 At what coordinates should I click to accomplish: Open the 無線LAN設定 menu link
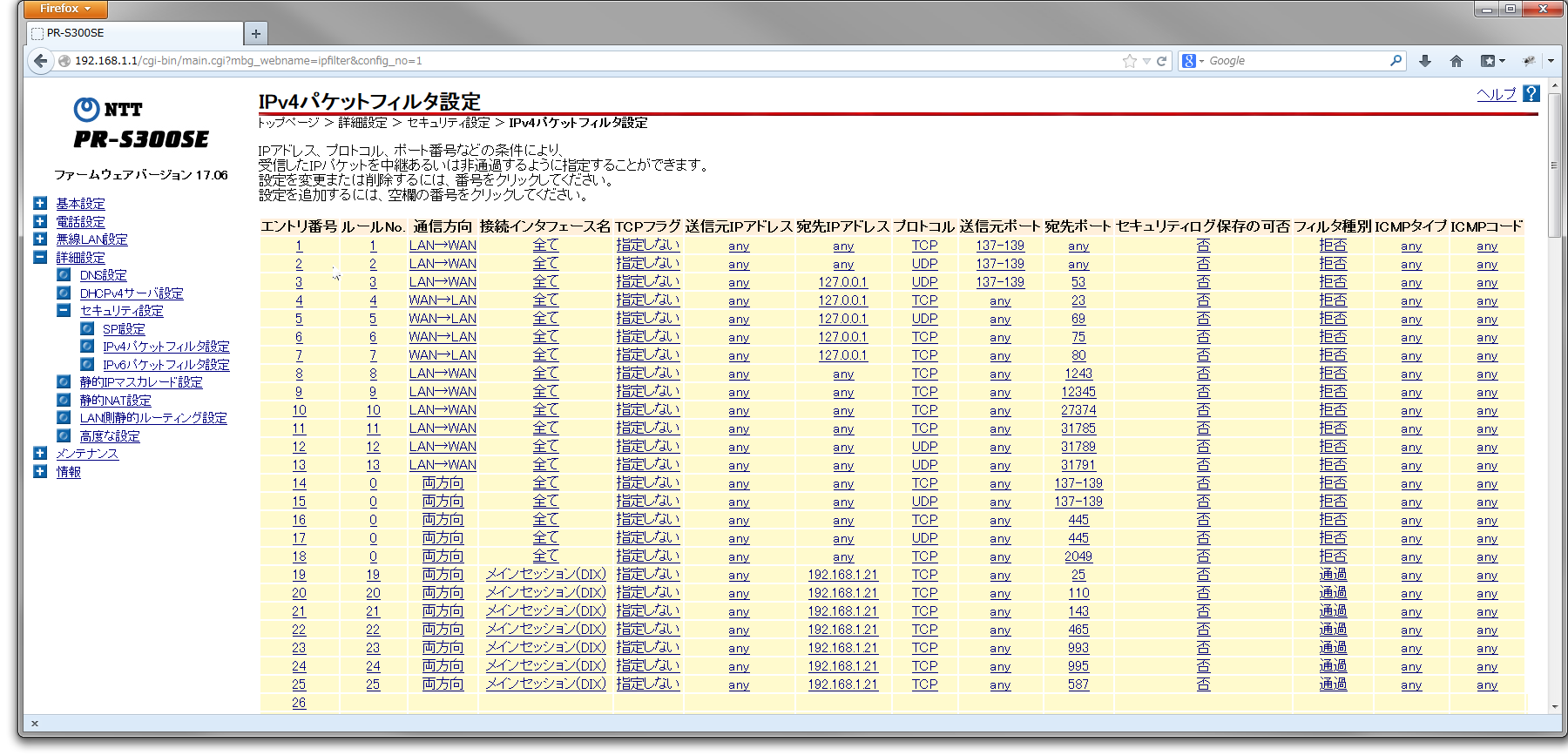pyautogui.click(x=92, y=239)
